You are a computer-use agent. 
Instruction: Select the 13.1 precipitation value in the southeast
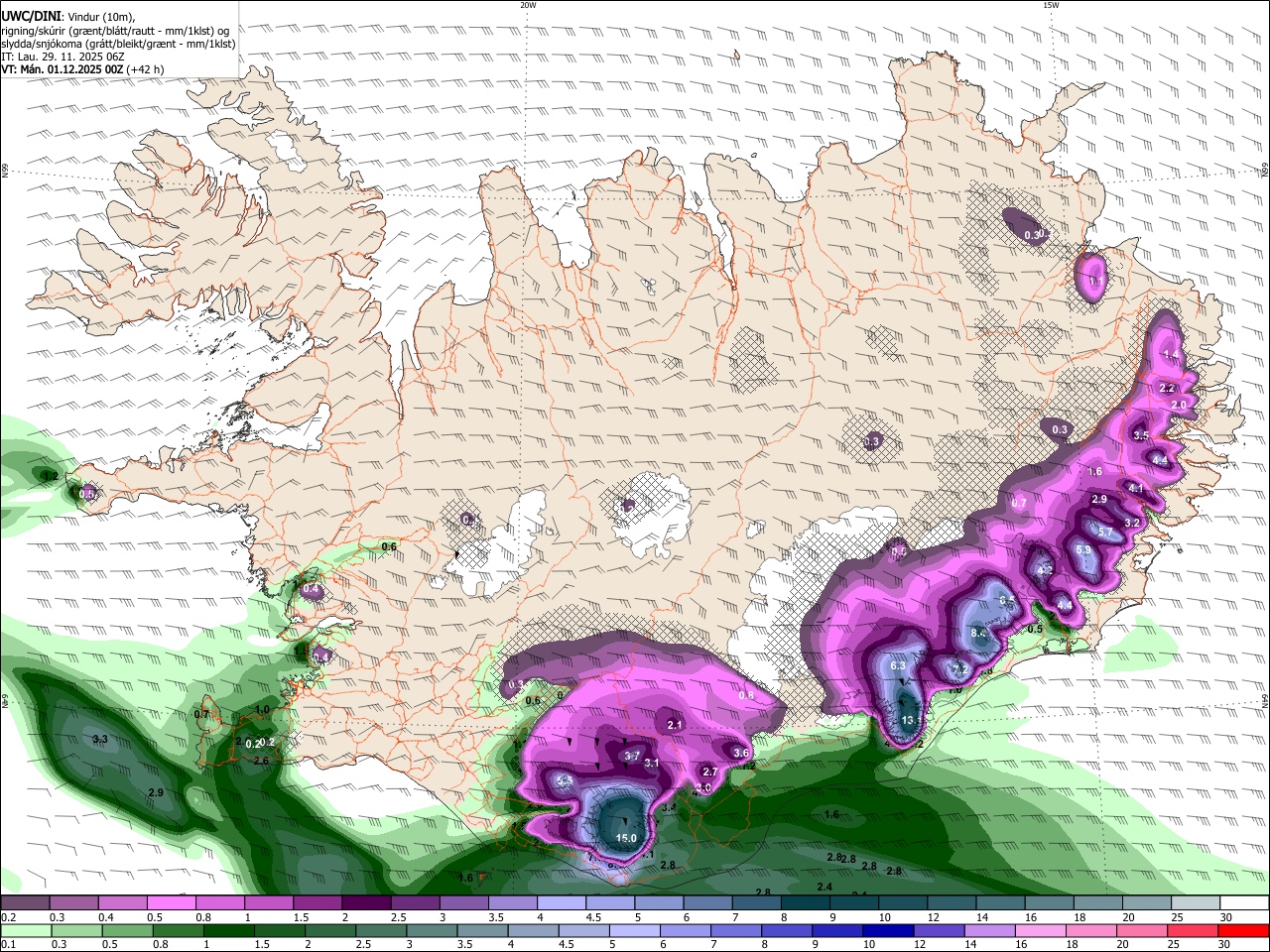pyautogui.click(x=912, y=720)
